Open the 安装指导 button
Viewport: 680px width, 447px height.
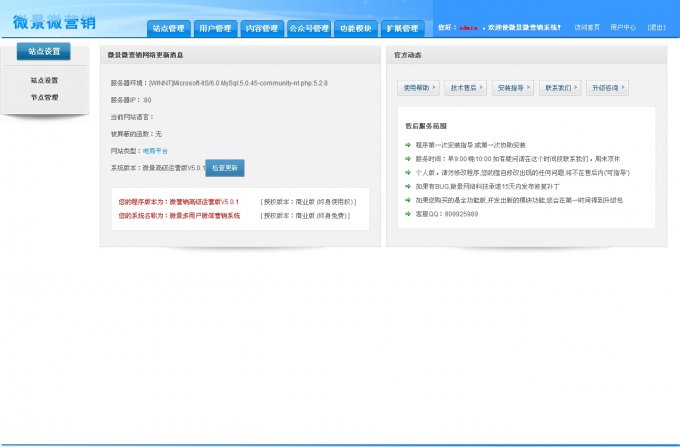pyautogui.click(x=513, y=88)
